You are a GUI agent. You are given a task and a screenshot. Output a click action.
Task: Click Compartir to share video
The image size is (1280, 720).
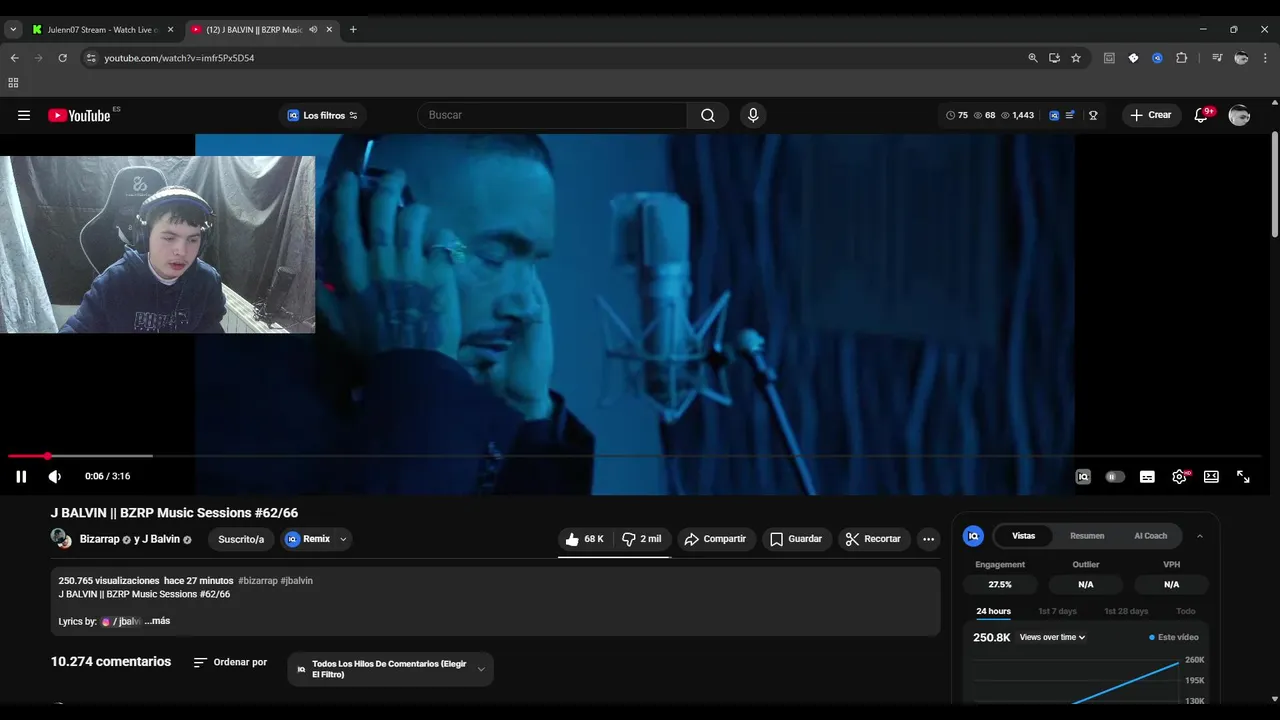coord(716,539)
